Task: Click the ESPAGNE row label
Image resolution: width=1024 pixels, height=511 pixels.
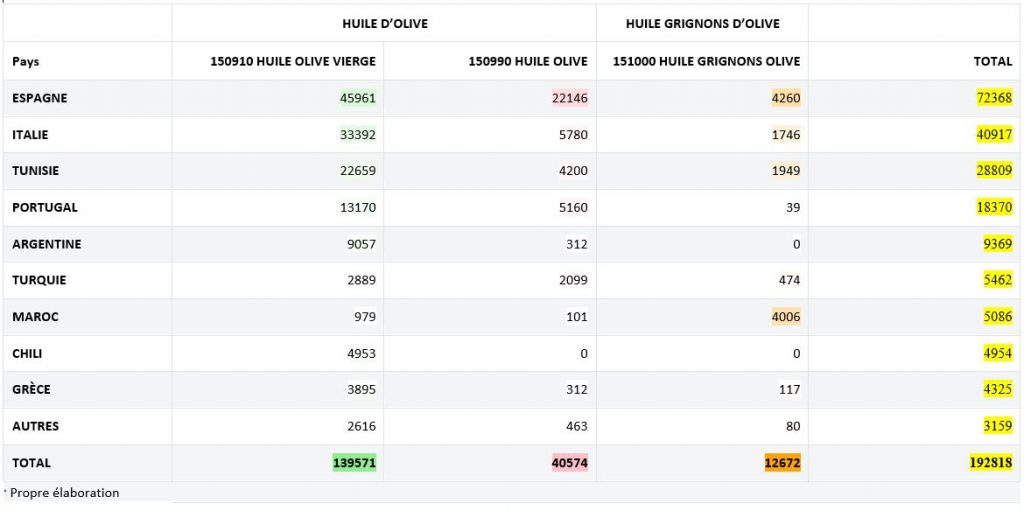Action: 40,98
